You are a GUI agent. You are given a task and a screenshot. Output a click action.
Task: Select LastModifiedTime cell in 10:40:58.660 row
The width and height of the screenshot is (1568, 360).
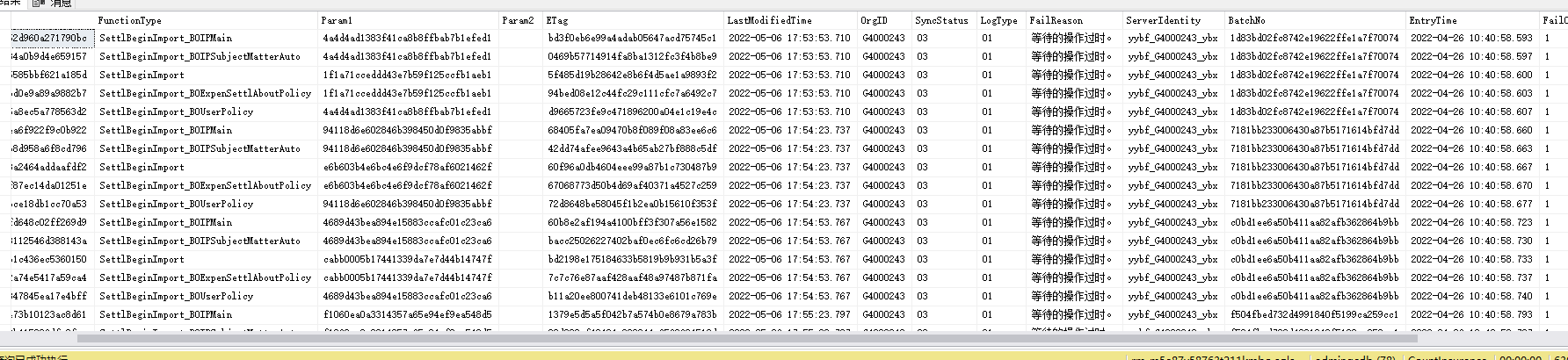click(x=790, y=131)
